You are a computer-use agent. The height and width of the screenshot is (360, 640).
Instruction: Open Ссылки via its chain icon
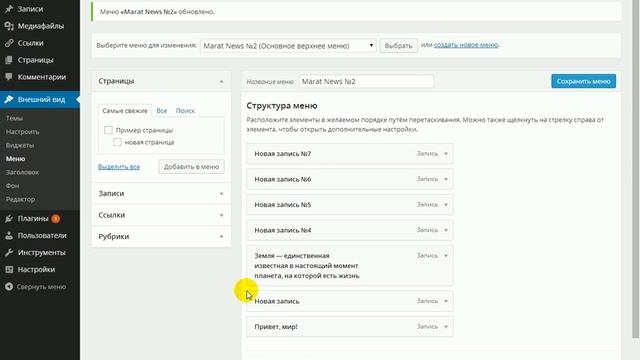point(9,43)
